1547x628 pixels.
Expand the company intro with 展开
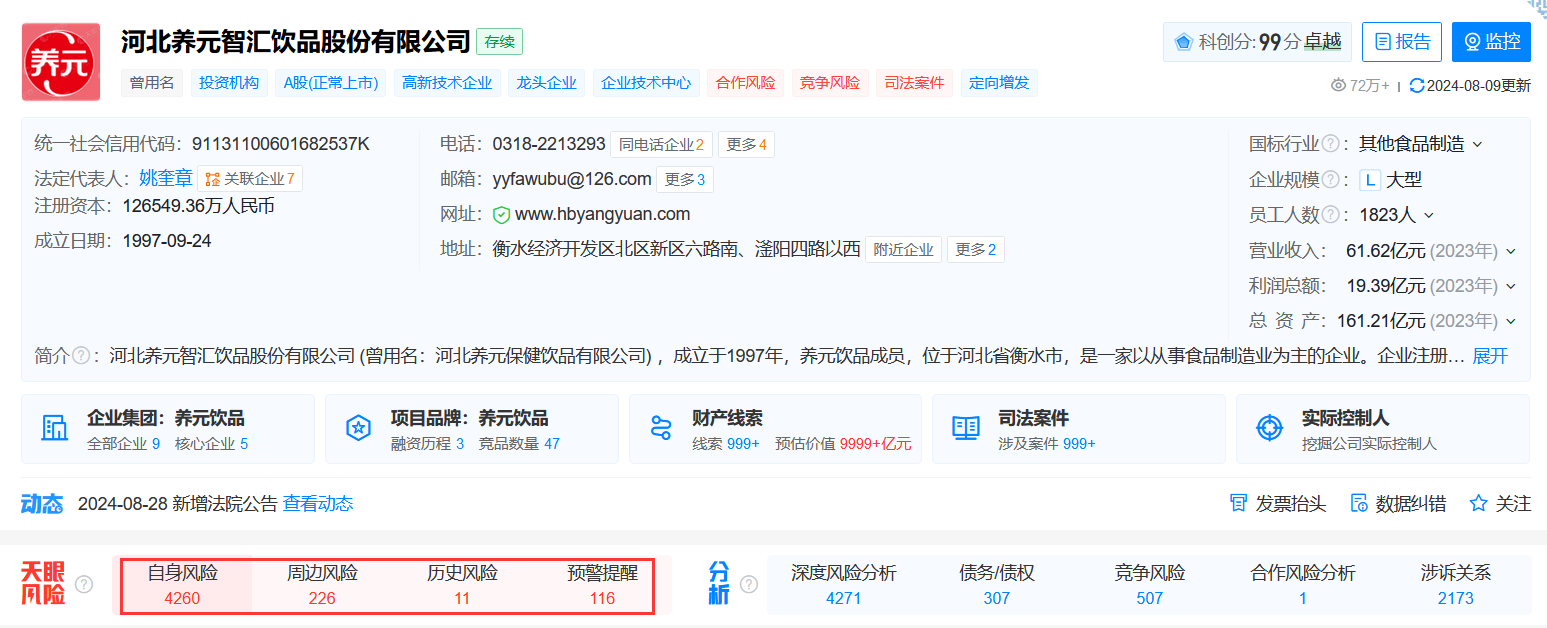1490,356
